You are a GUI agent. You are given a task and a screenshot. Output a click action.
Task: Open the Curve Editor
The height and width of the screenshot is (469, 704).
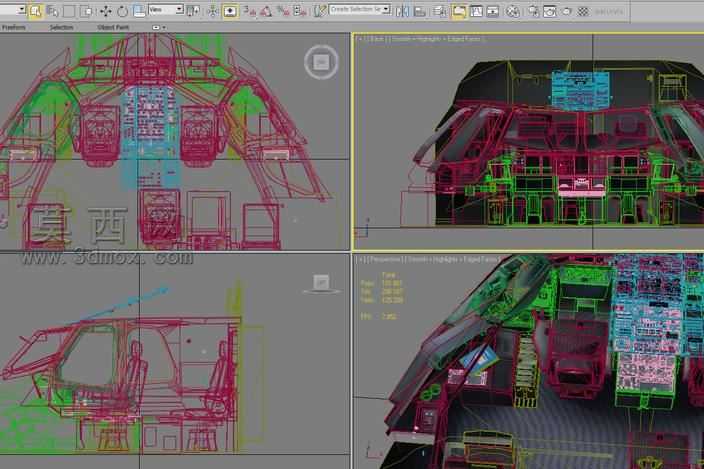[x=476, y=11]
